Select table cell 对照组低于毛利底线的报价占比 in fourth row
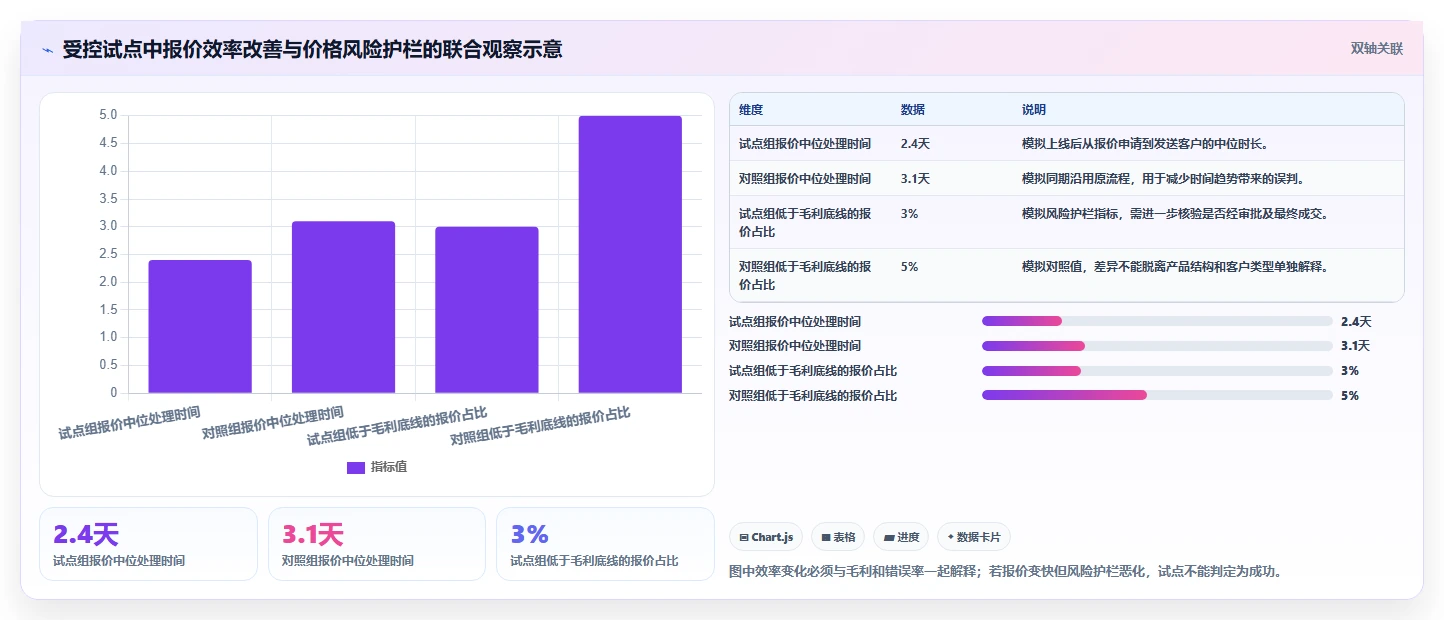 point(804,275)
